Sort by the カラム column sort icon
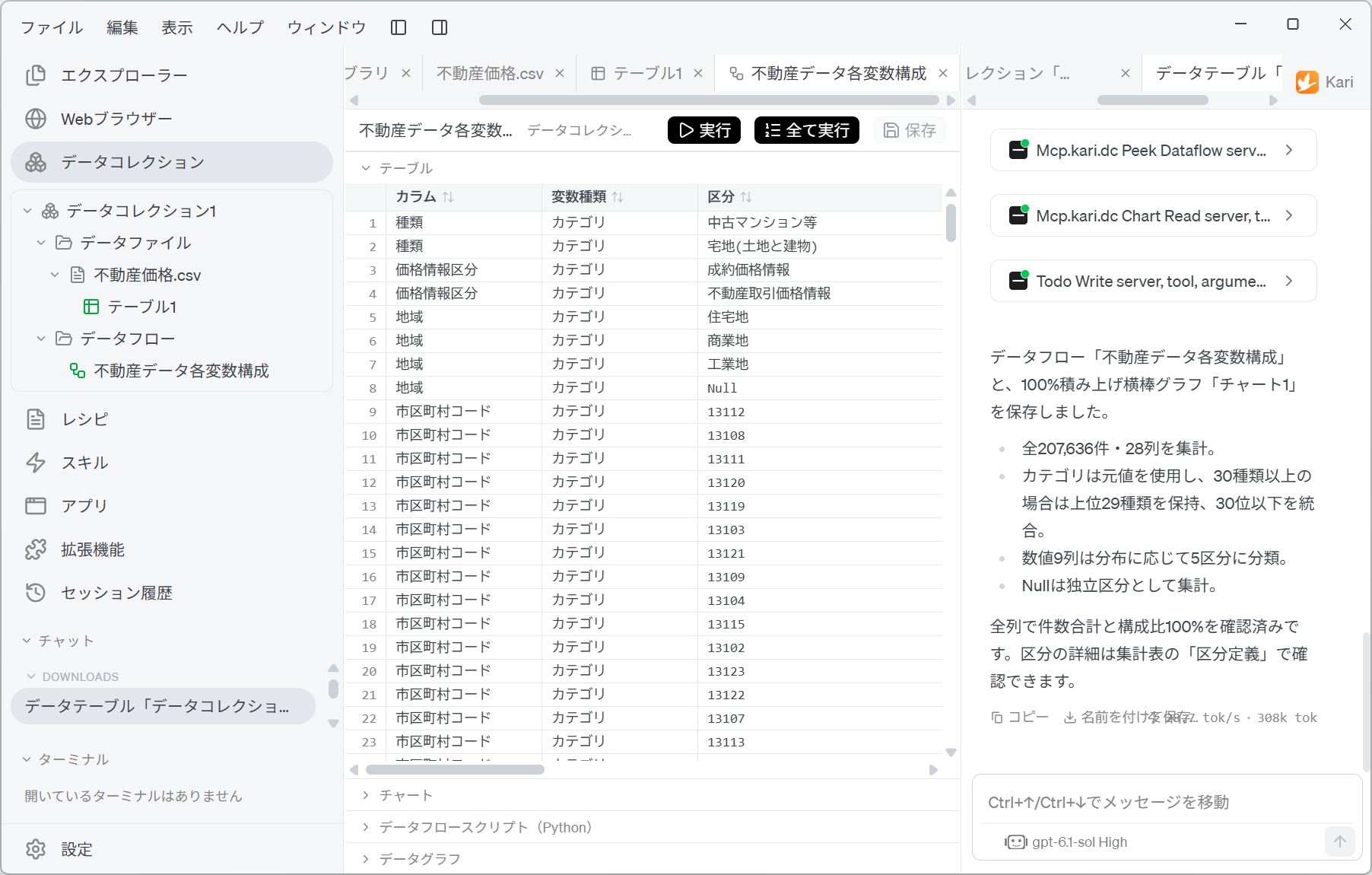This screenshot has width=1372, height=875. point(448,197)
